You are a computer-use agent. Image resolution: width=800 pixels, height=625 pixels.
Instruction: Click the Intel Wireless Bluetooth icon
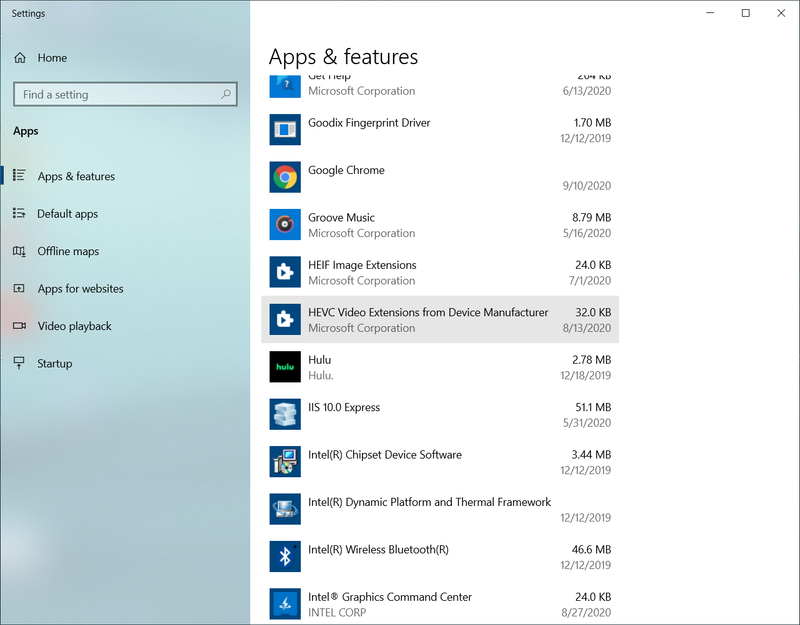[285, 557]
